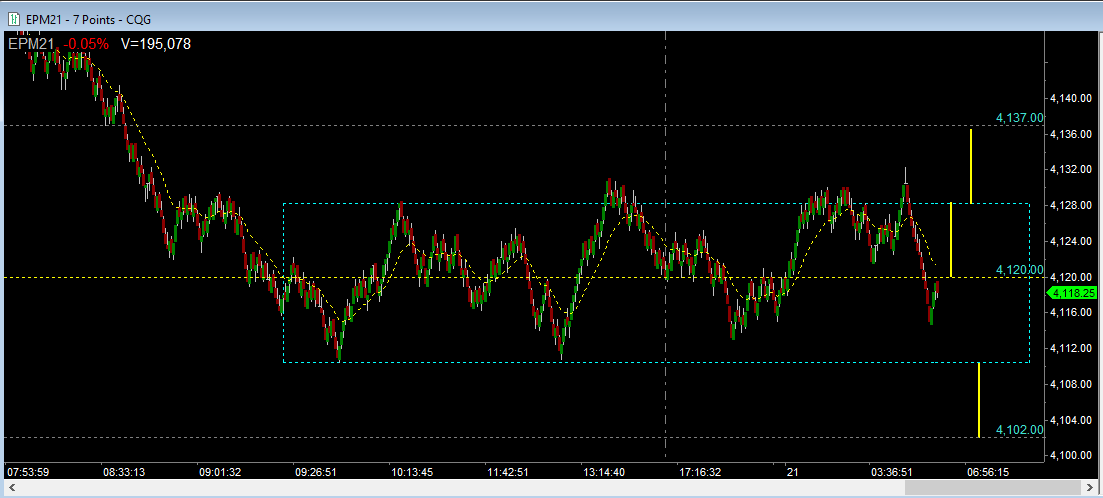Click the 21 date label on time axis

coord(791,471)
